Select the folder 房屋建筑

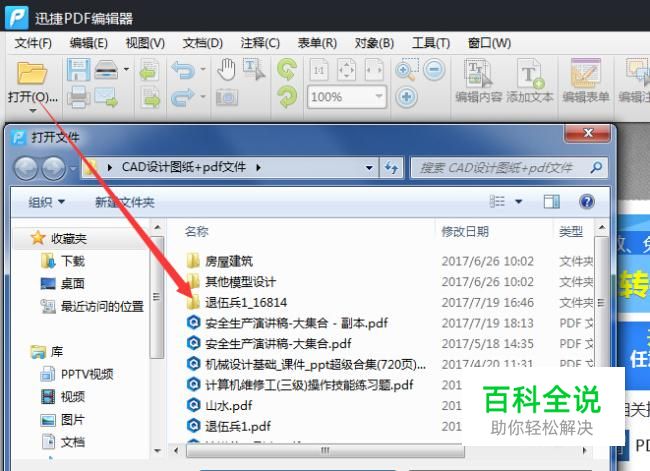[219, 261]
